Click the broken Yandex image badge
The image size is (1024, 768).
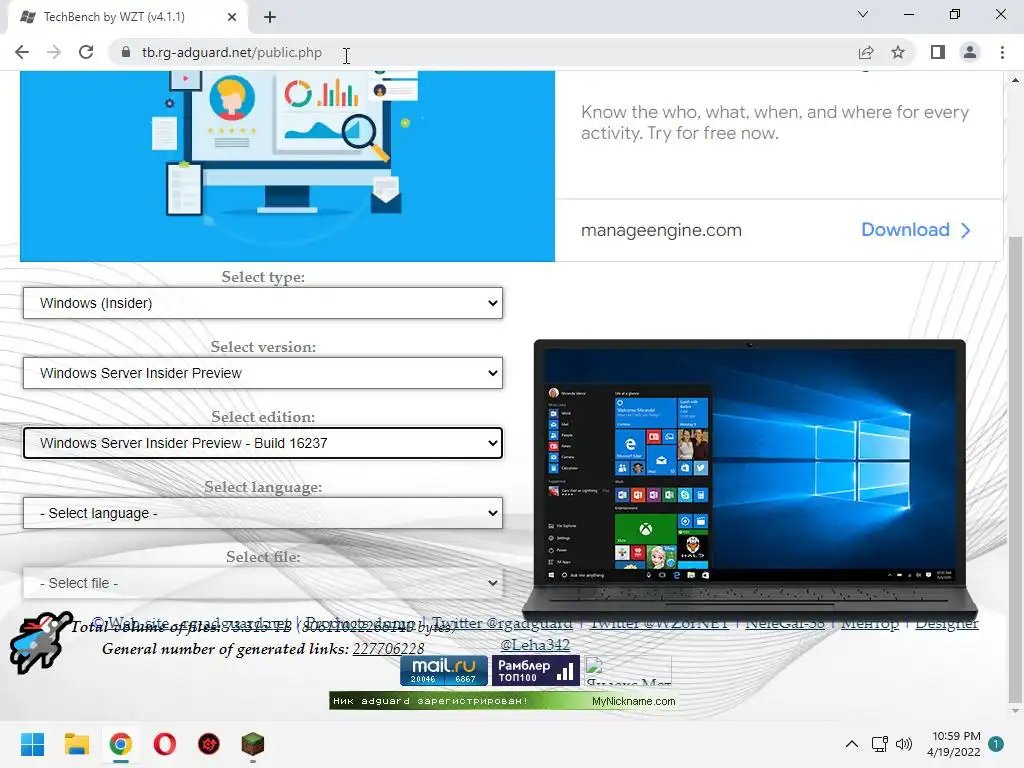pyautogui.click(x=628, y=671)
